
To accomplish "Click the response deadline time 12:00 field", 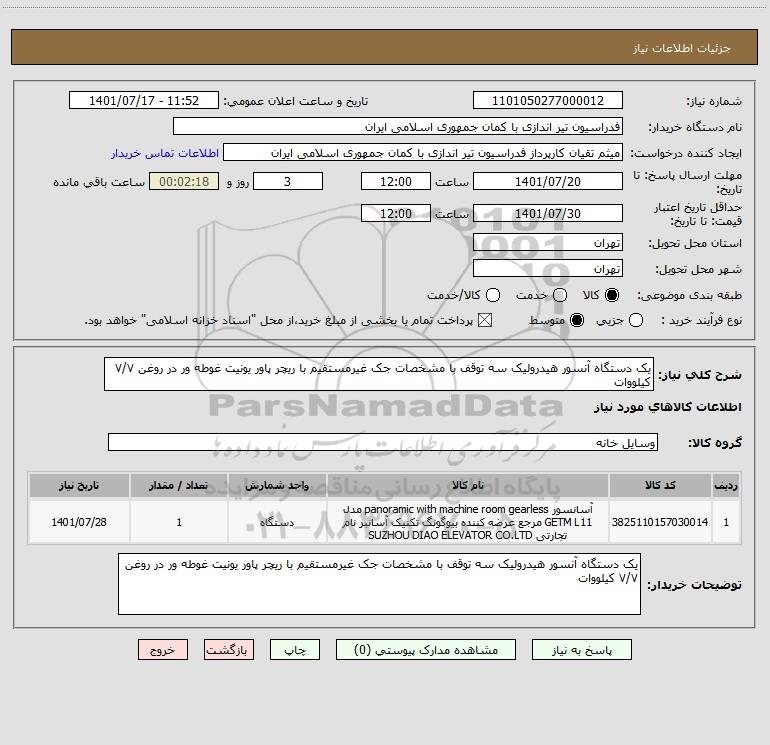I will [x=396, y=181].
